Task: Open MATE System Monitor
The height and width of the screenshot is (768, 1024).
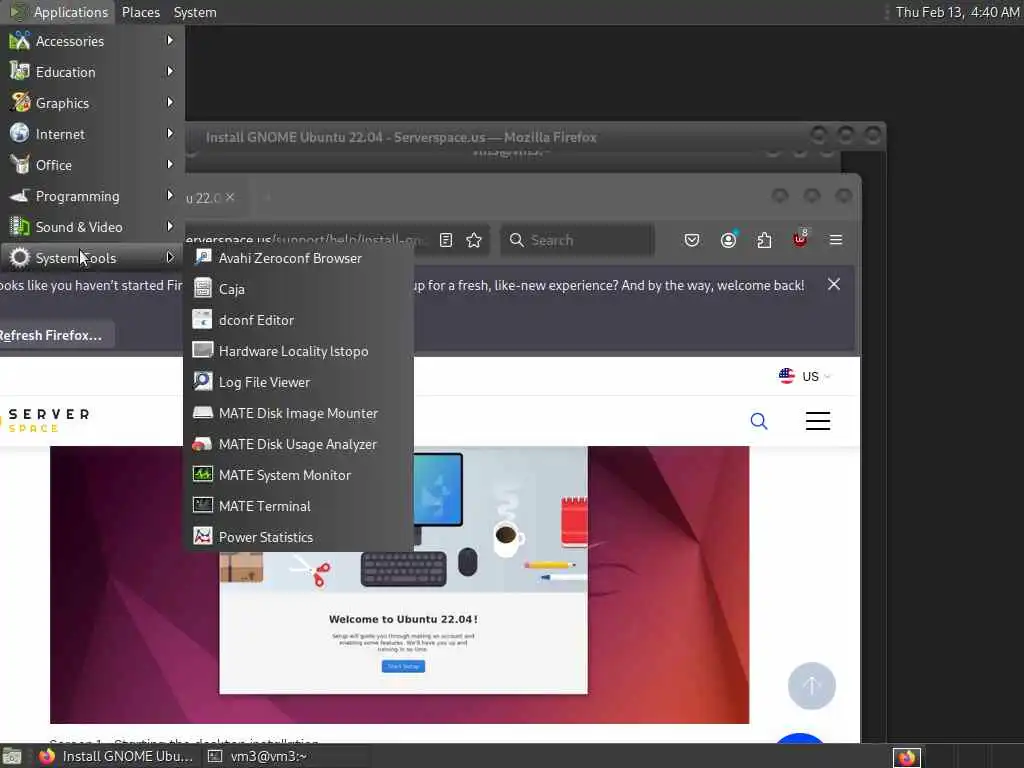Action: (x=298, y=475)
